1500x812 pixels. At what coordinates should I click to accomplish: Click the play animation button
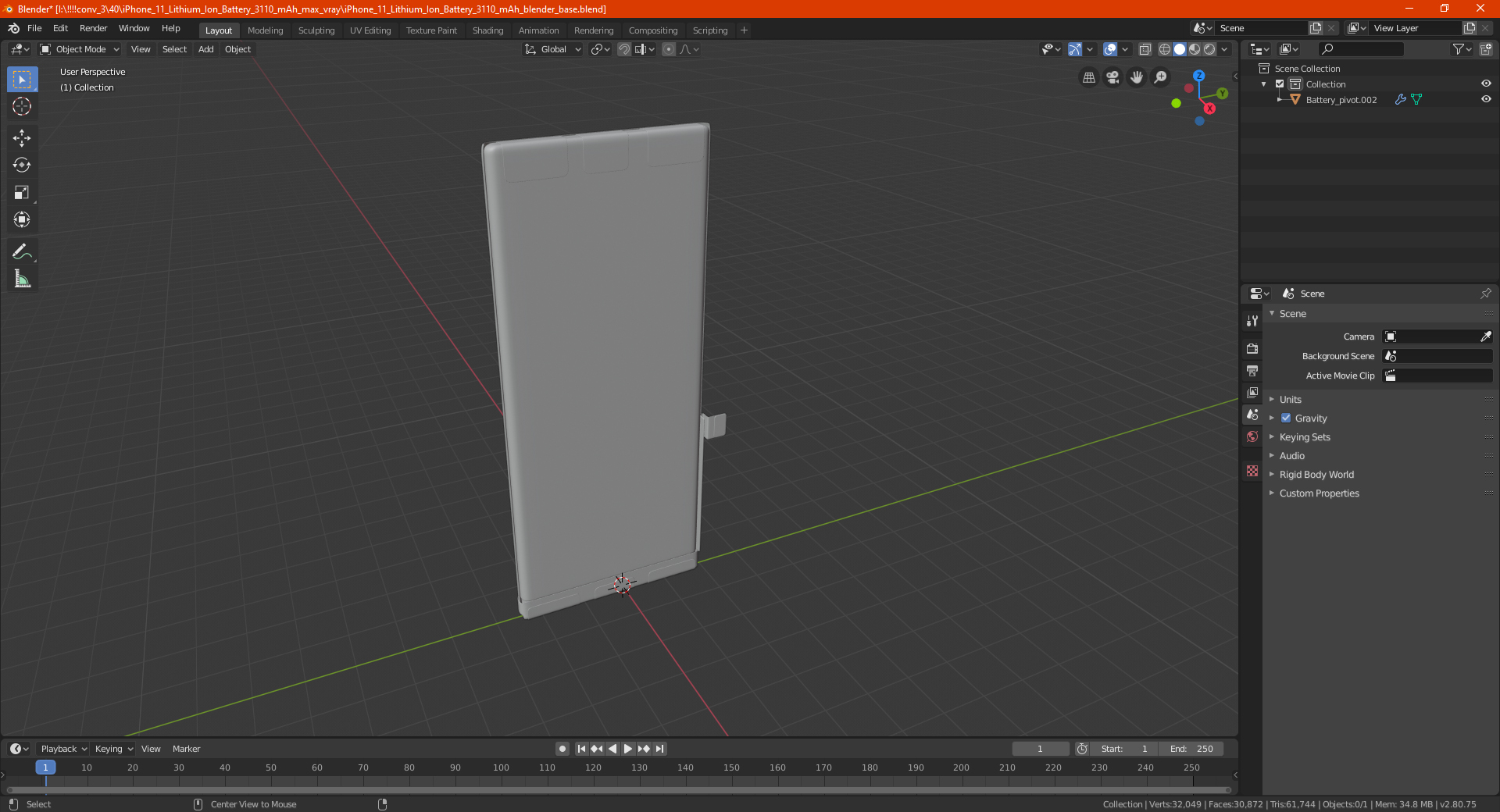pos(628,749)
